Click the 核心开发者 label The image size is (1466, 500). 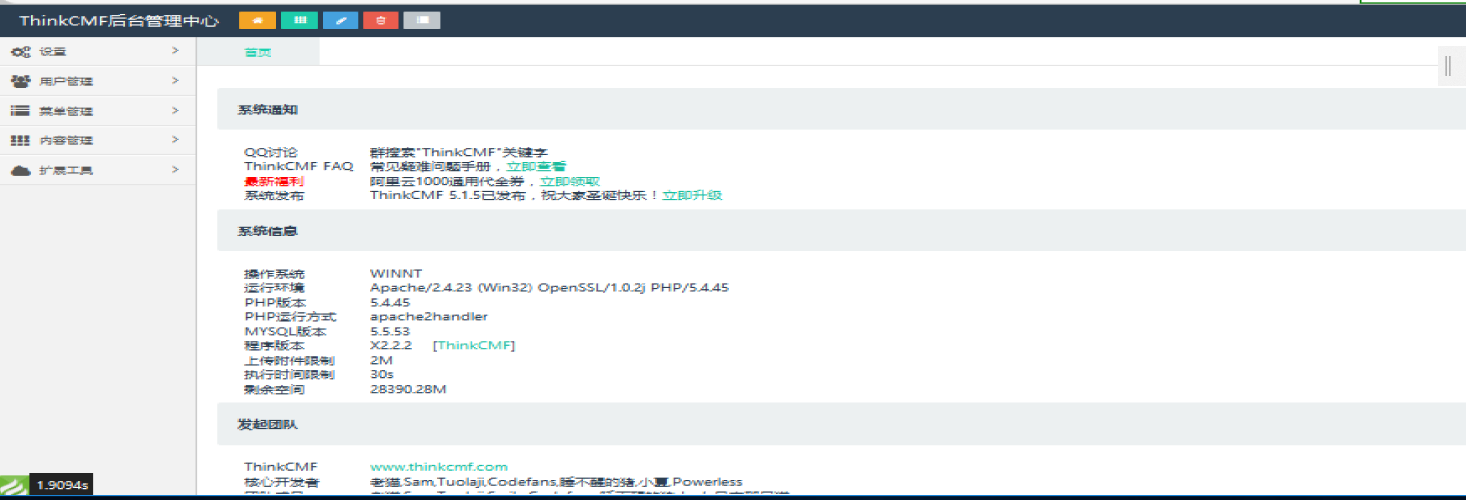[x=282, y=481]
